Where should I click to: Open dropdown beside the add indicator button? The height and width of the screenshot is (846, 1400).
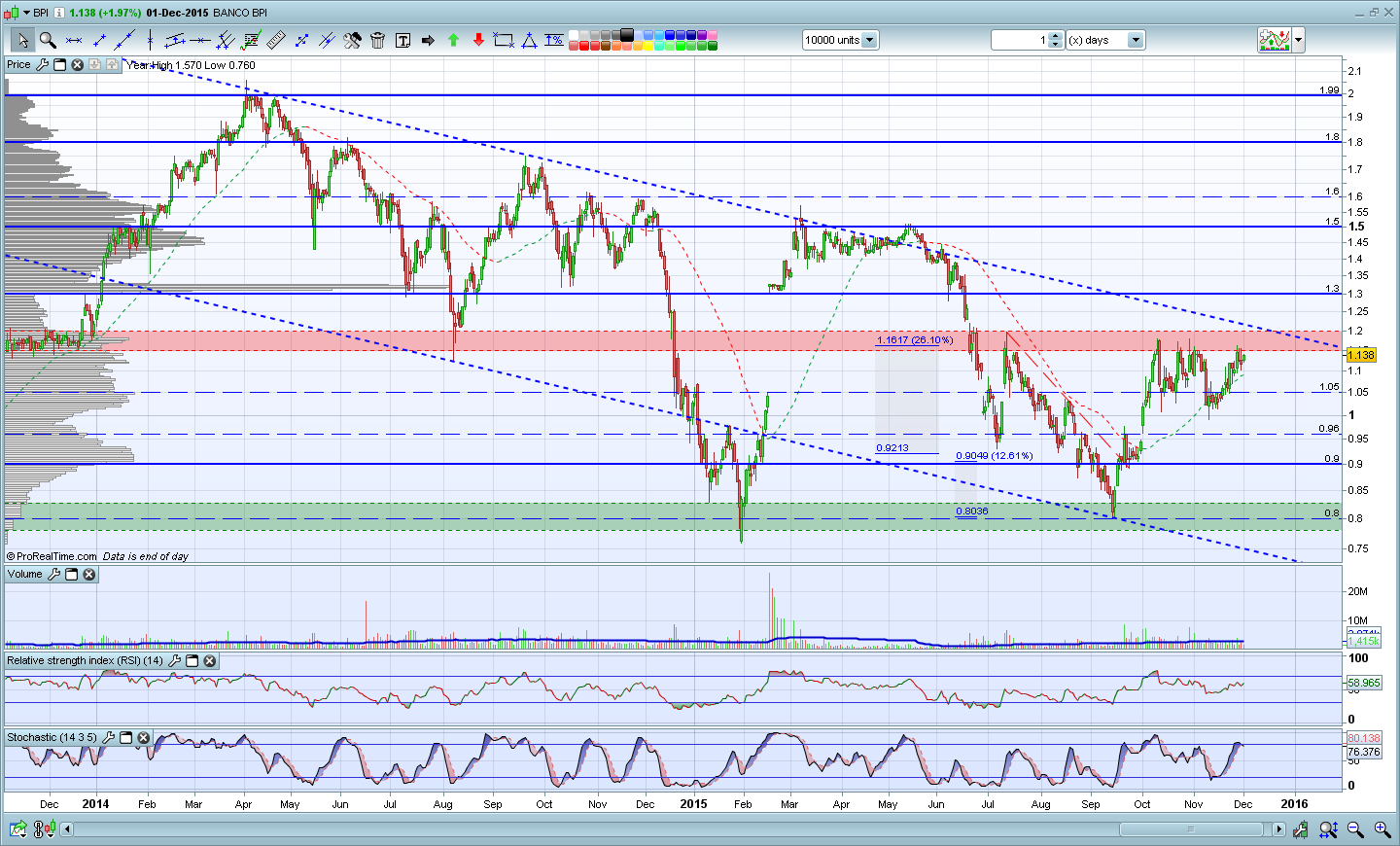(x=1299, y=40)
